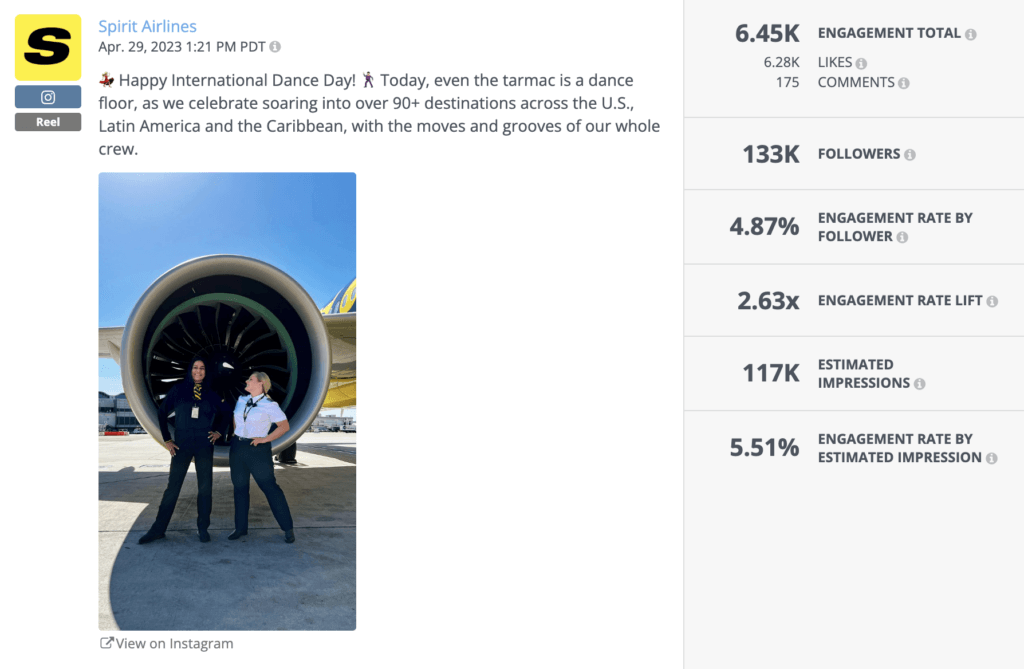
Task: Open the Followers metric info icon
Action: click(x=911, y=154)
